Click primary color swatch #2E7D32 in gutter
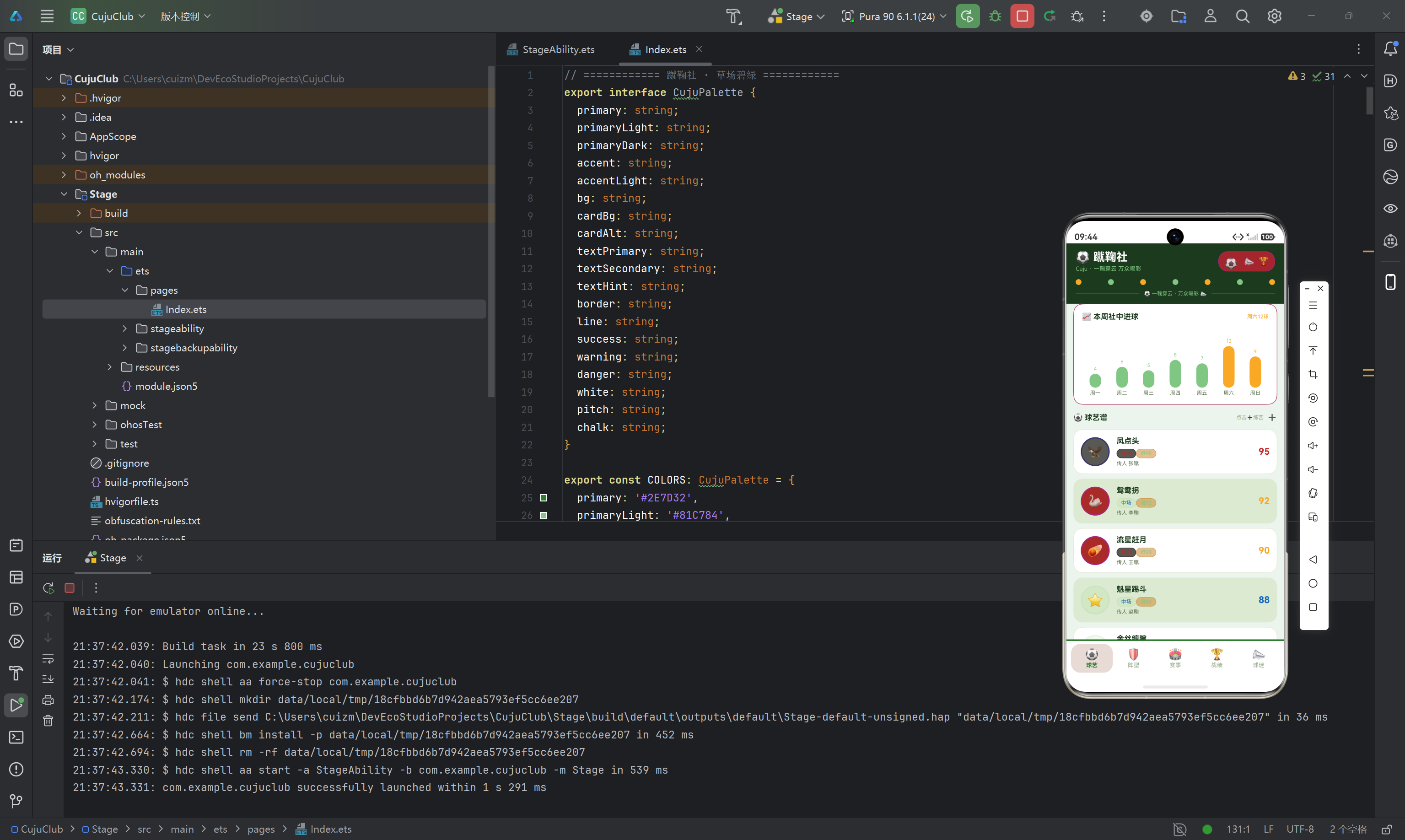Image resolution: width=1405 pixels, height=840 pixels. pyautogui.click(x=543, y=498)
